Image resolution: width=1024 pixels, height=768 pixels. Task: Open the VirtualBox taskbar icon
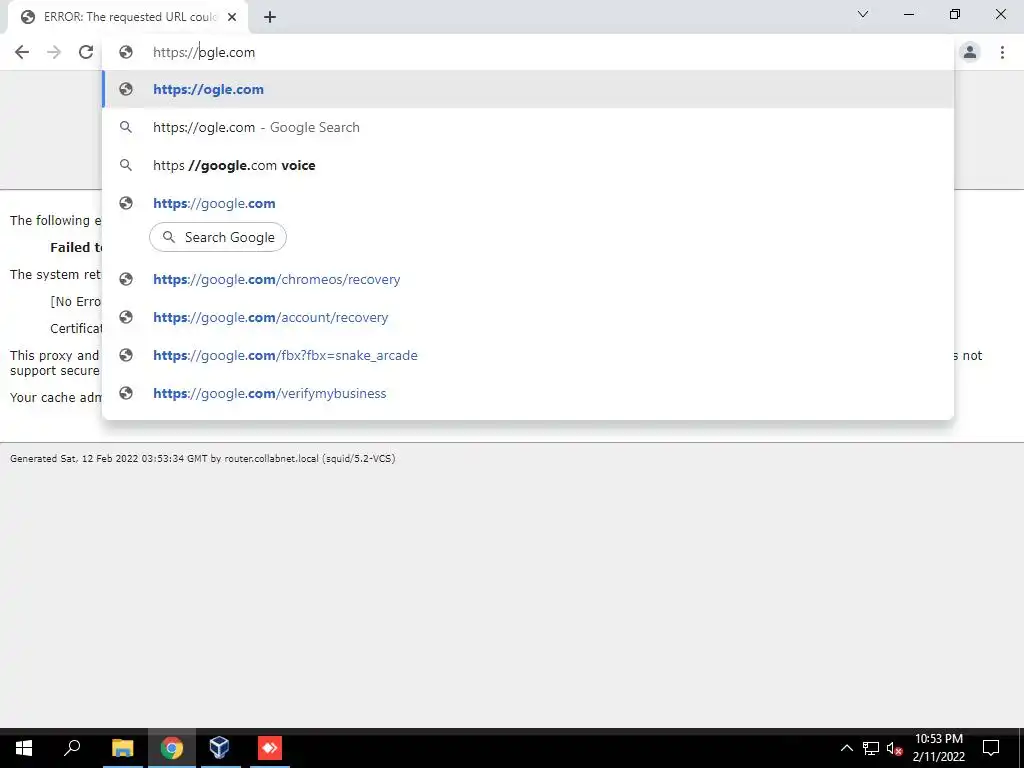coord(219,748)
